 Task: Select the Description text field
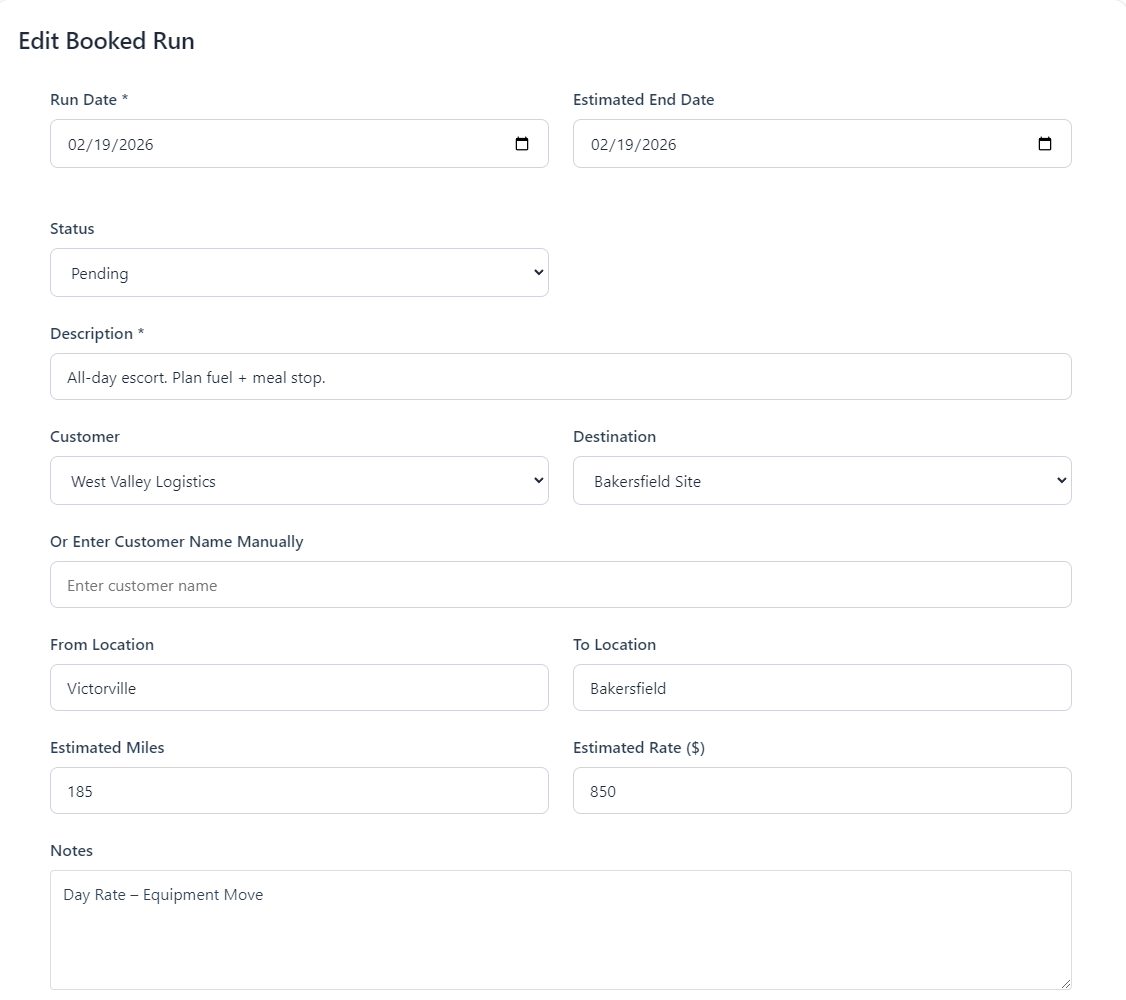click(x=560, y=377)
